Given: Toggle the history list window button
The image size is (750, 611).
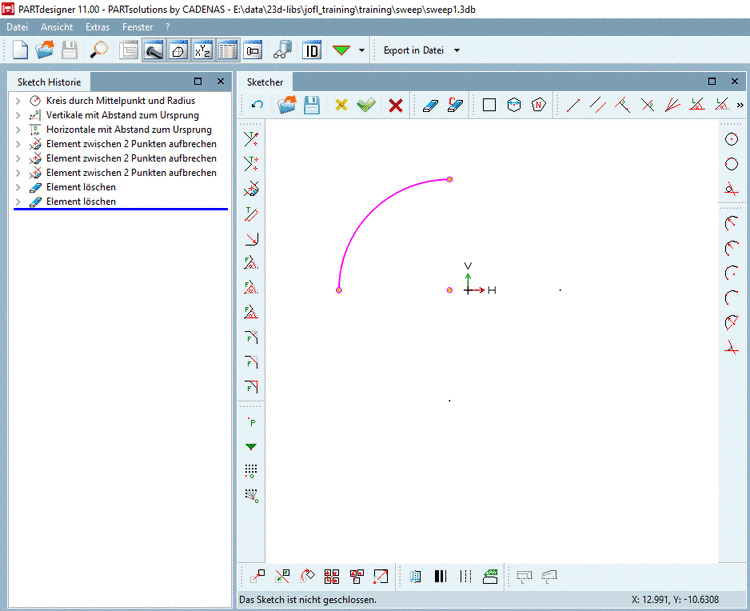Looking at the screenshot, I should click(x=129, y=50).
